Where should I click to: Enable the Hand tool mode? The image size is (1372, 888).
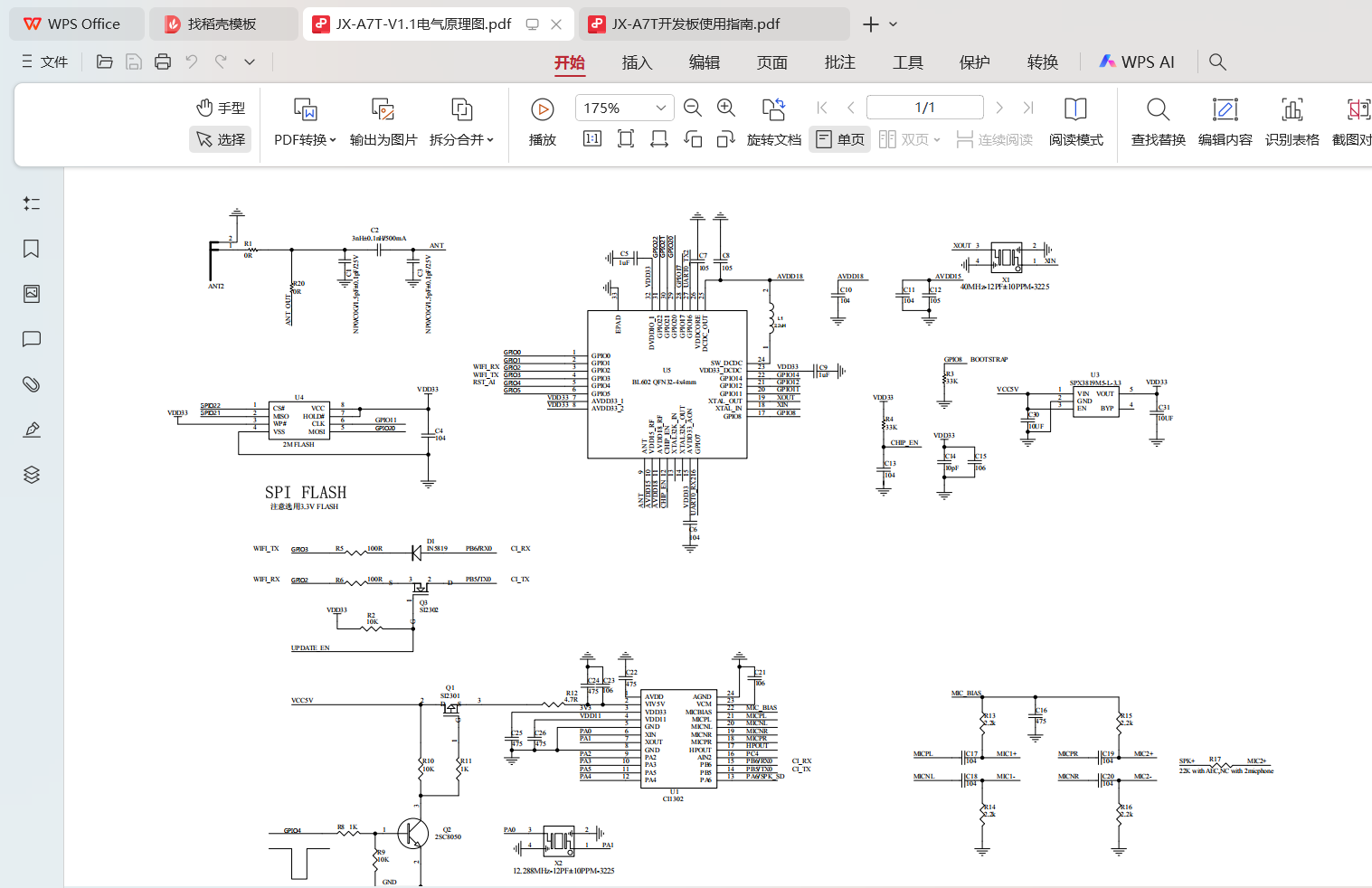click(221, 108)
